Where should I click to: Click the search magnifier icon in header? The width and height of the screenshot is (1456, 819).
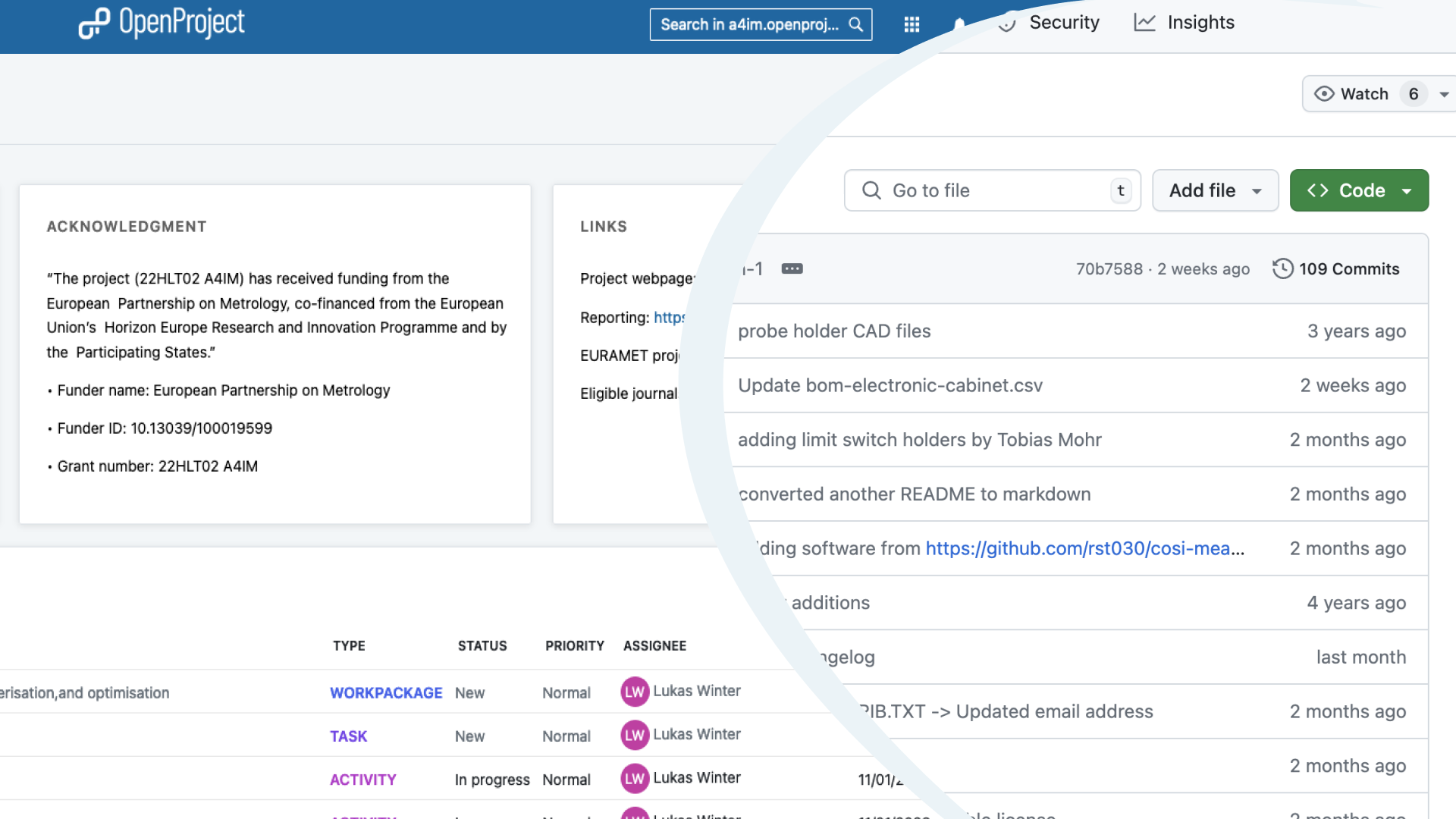click(855, 24)
